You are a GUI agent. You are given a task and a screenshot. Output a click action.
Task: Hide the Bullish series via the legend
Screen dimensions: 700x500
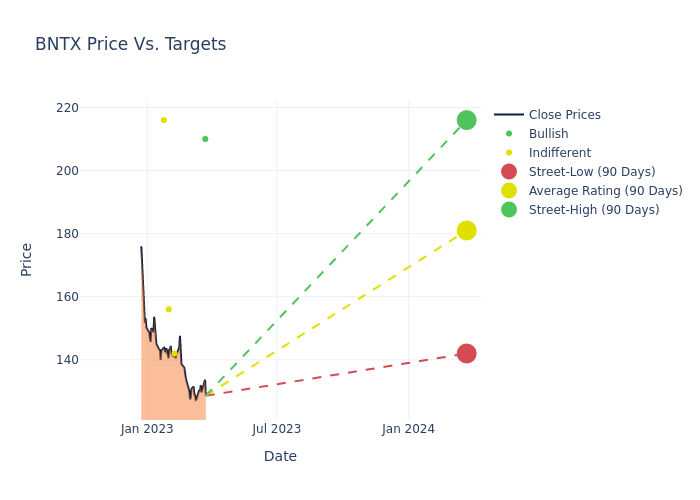coord(548,134)
